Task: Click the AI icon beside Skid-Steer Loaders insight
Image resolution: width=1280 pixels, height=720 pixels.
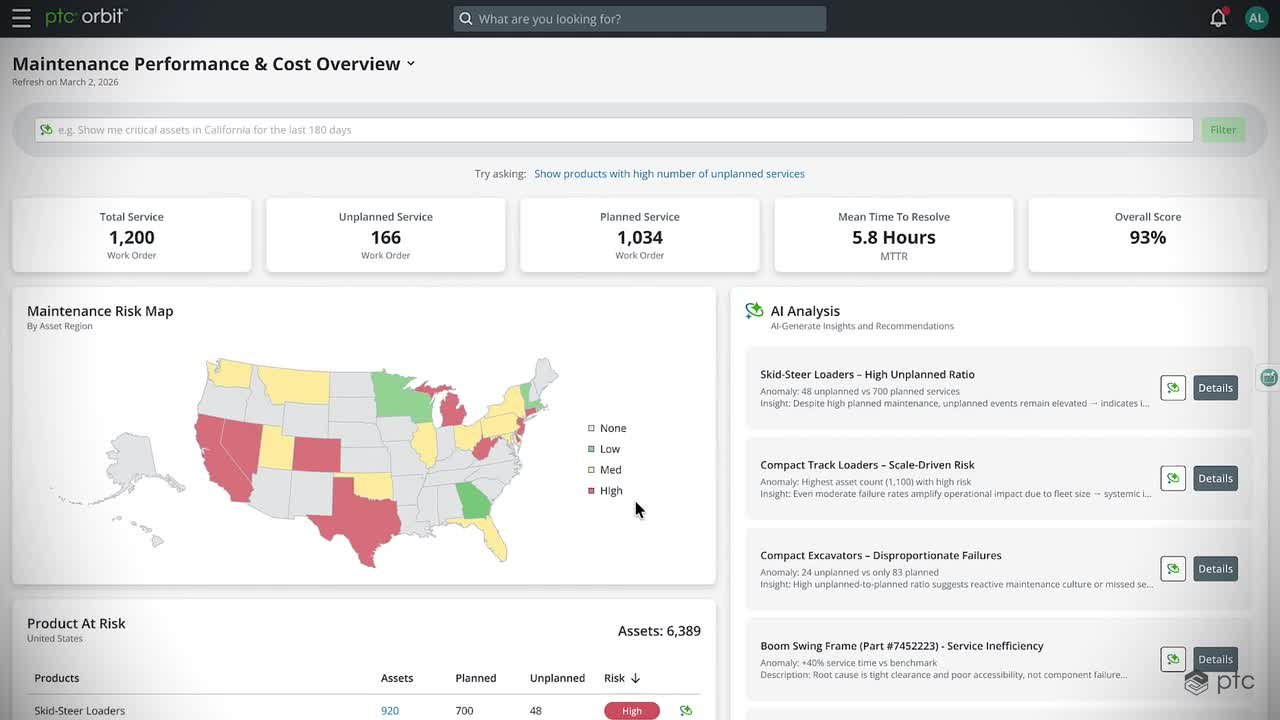Action: pos(1173,388)
